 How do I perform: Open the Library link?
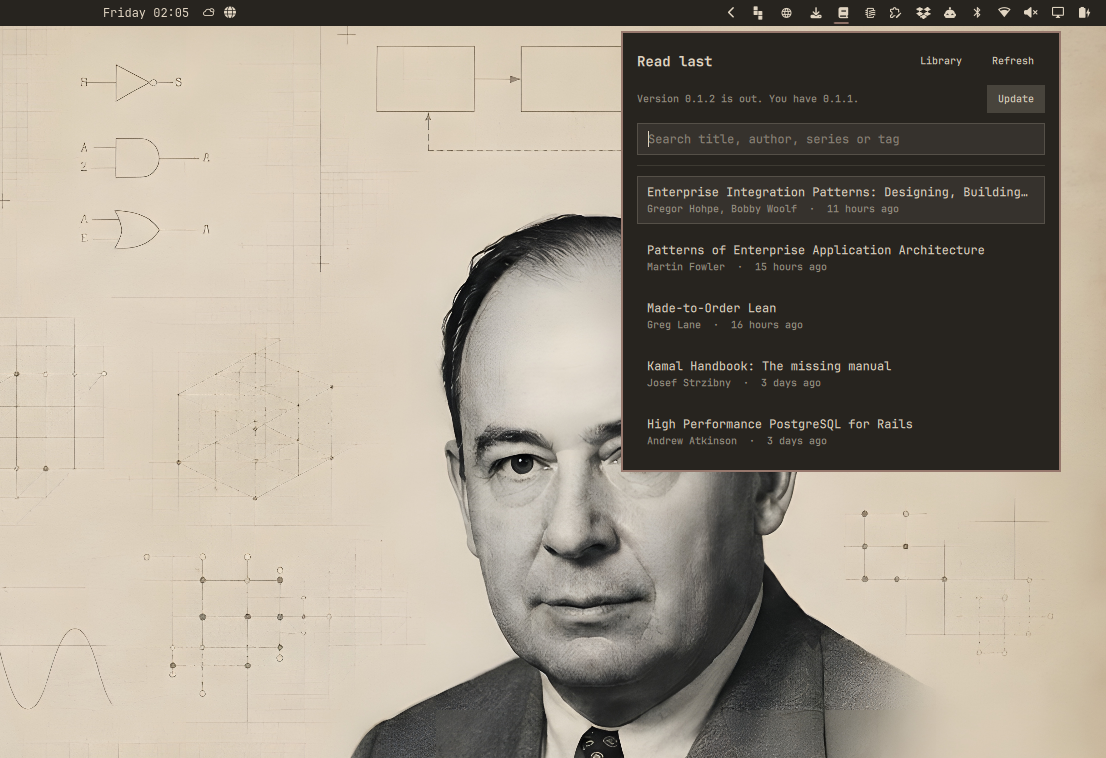[940, 61]
